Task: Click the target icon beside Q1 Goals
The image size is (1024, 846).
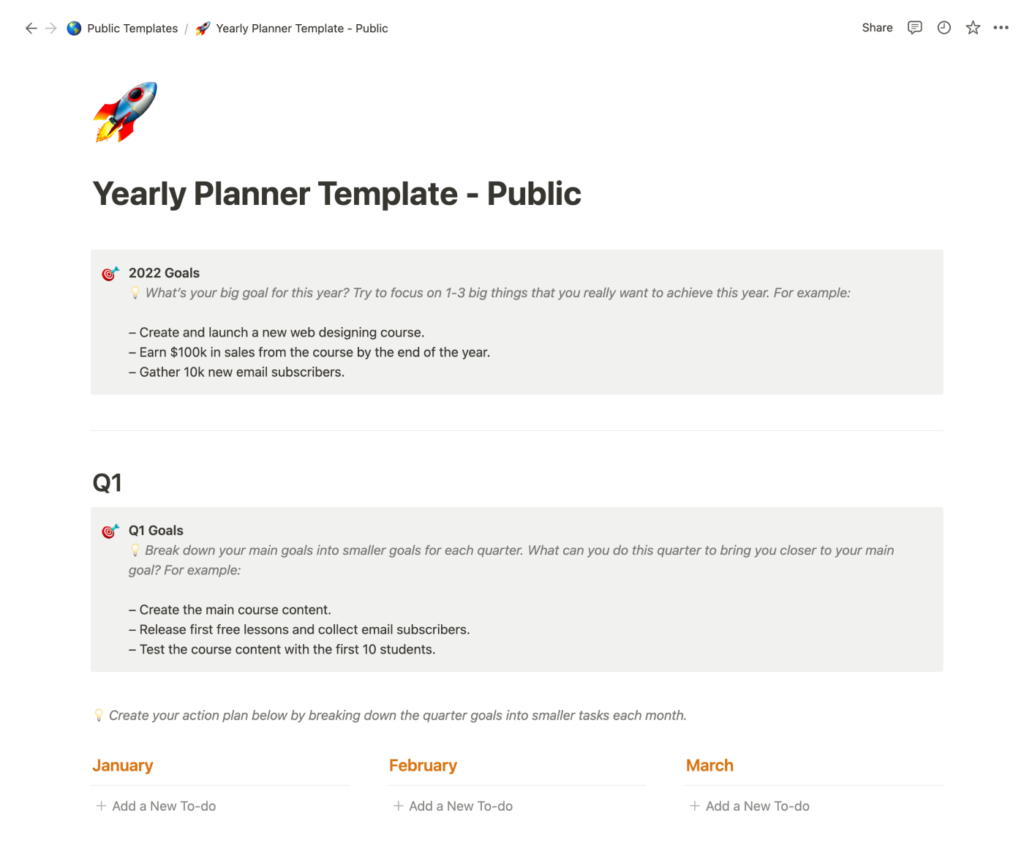Action: click(x=110, y=531)
